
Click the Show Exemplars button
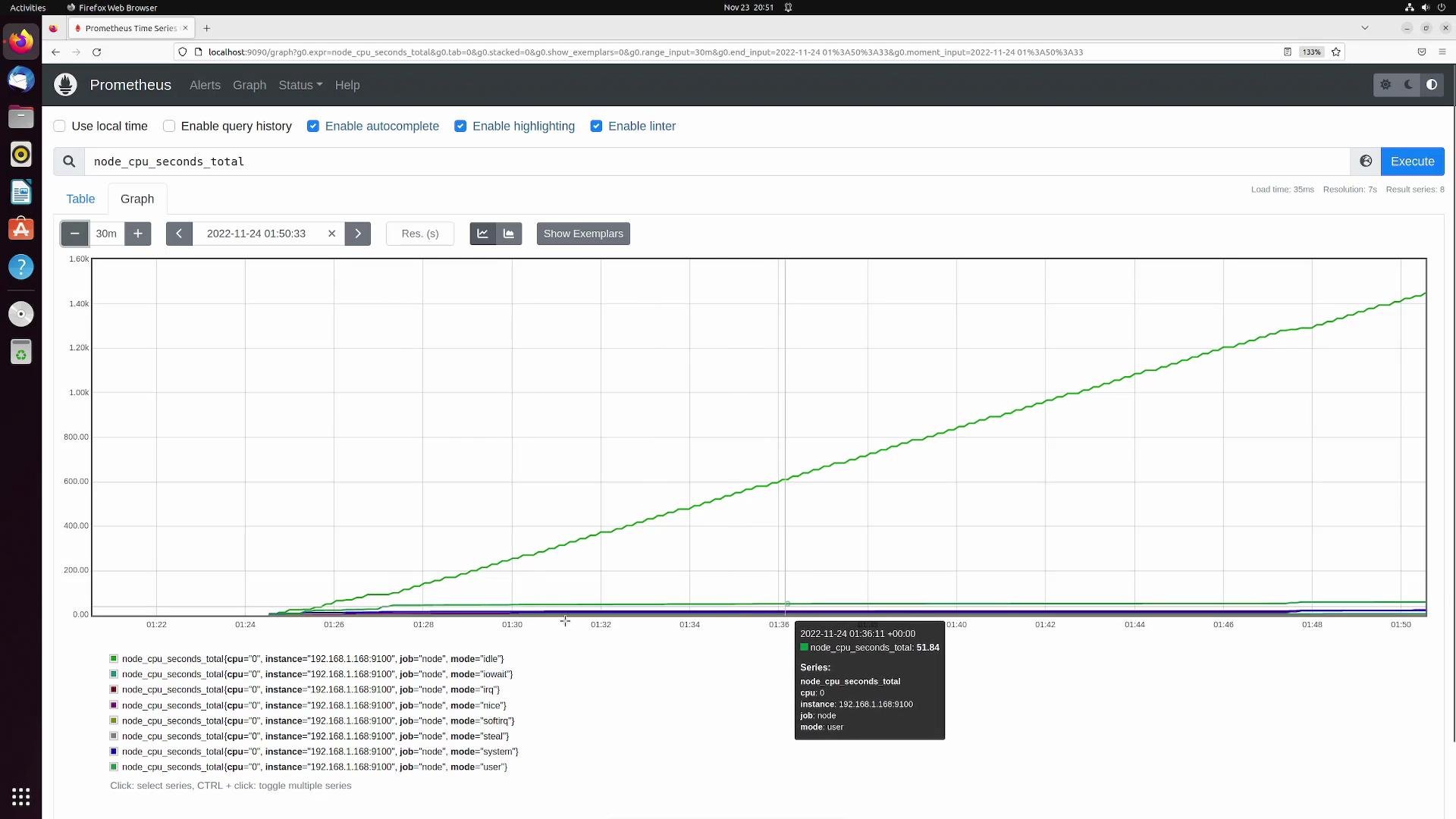(583, 234)
